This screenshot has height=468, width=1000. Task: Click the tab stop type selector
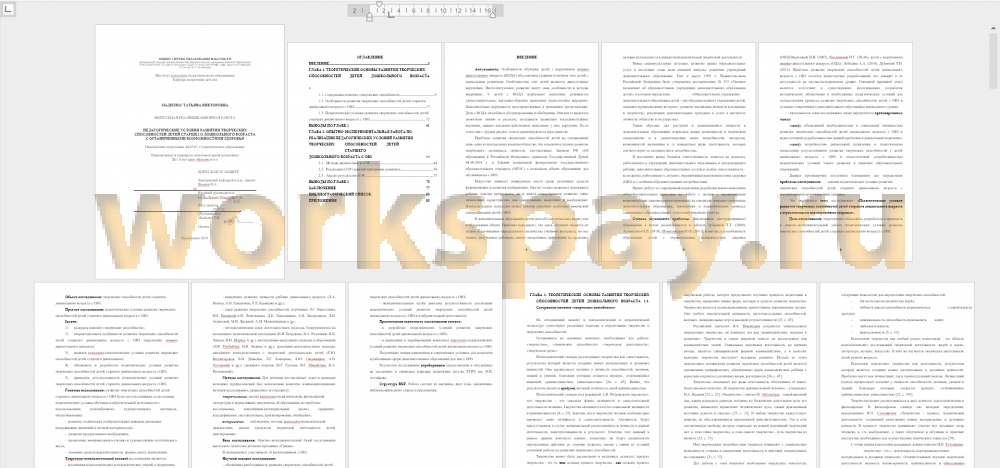(6, 9)
